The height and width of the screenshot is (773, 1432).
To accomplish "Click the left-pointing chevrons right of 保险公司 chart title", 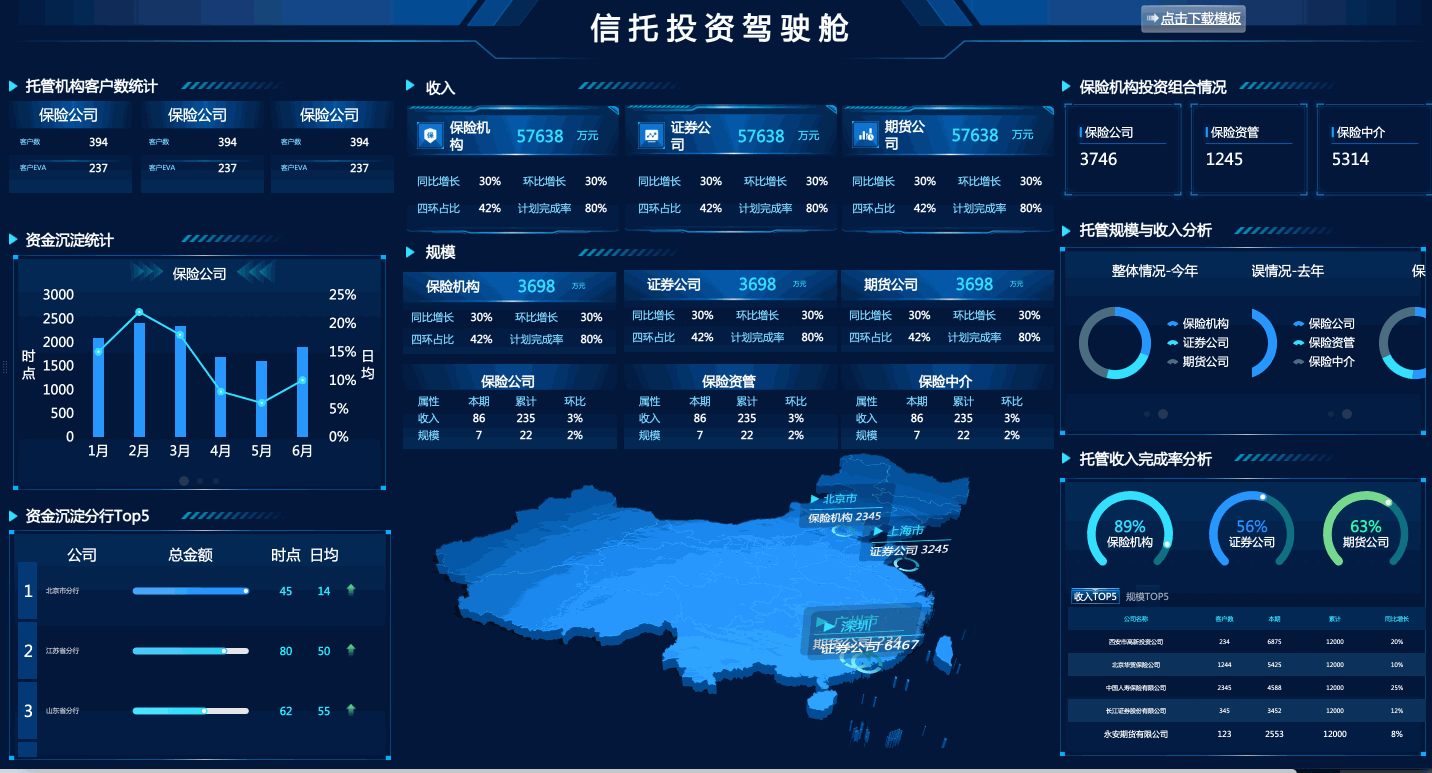I will pos(255,272).
